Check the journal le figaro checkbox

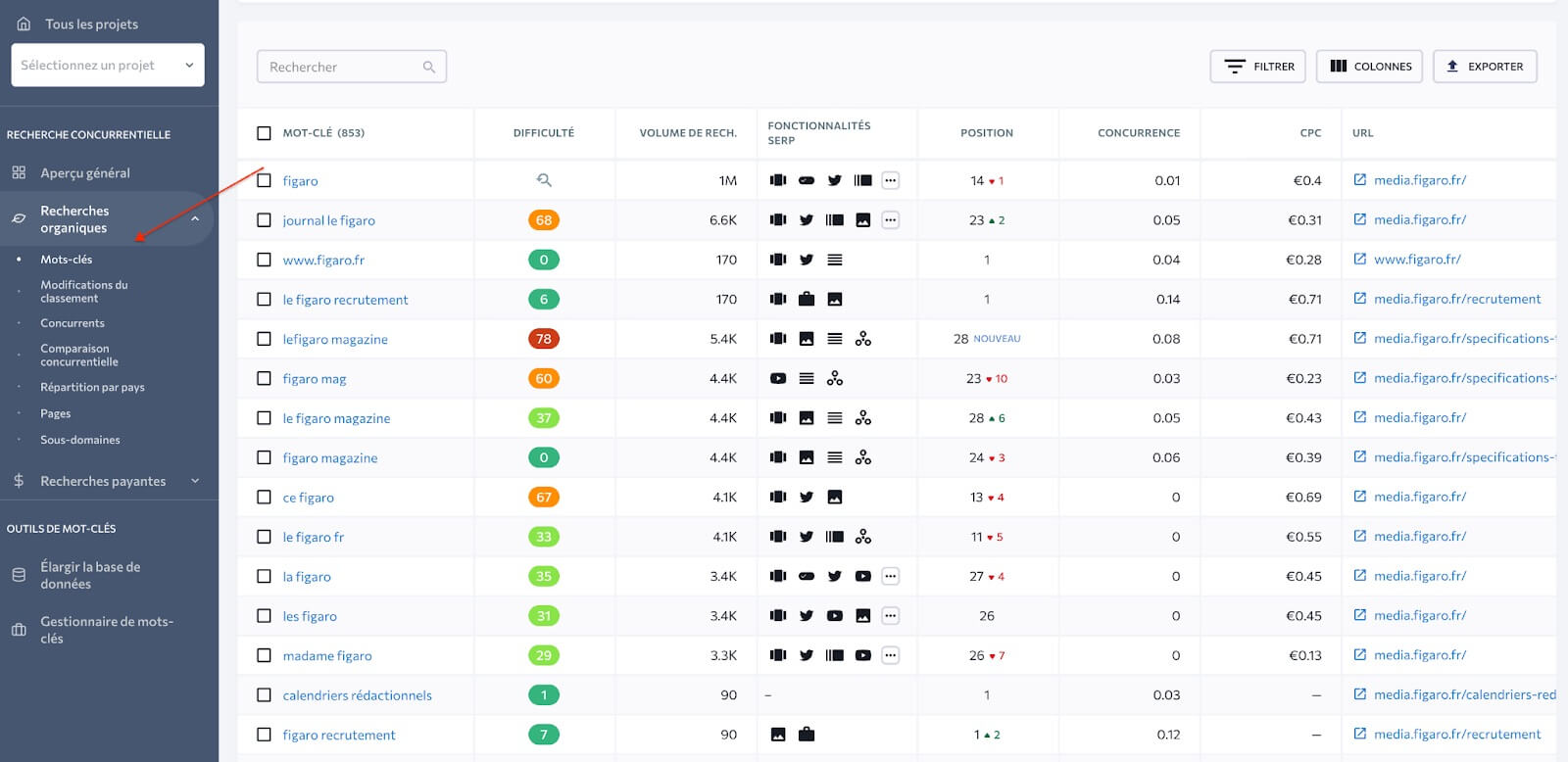(264, 220)
